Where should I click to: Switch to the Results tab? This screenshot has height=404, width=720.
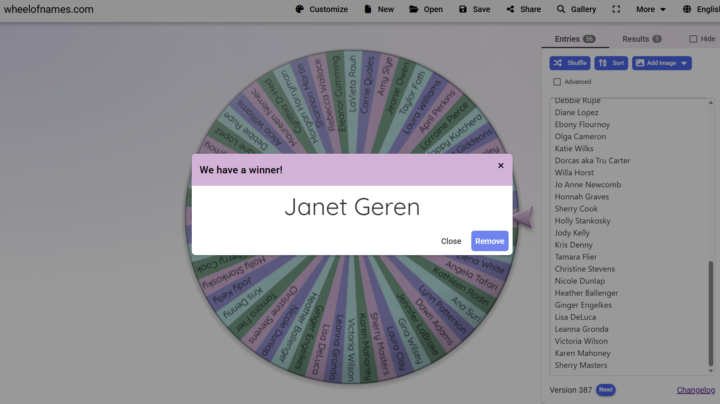click(x=641, y=39)
